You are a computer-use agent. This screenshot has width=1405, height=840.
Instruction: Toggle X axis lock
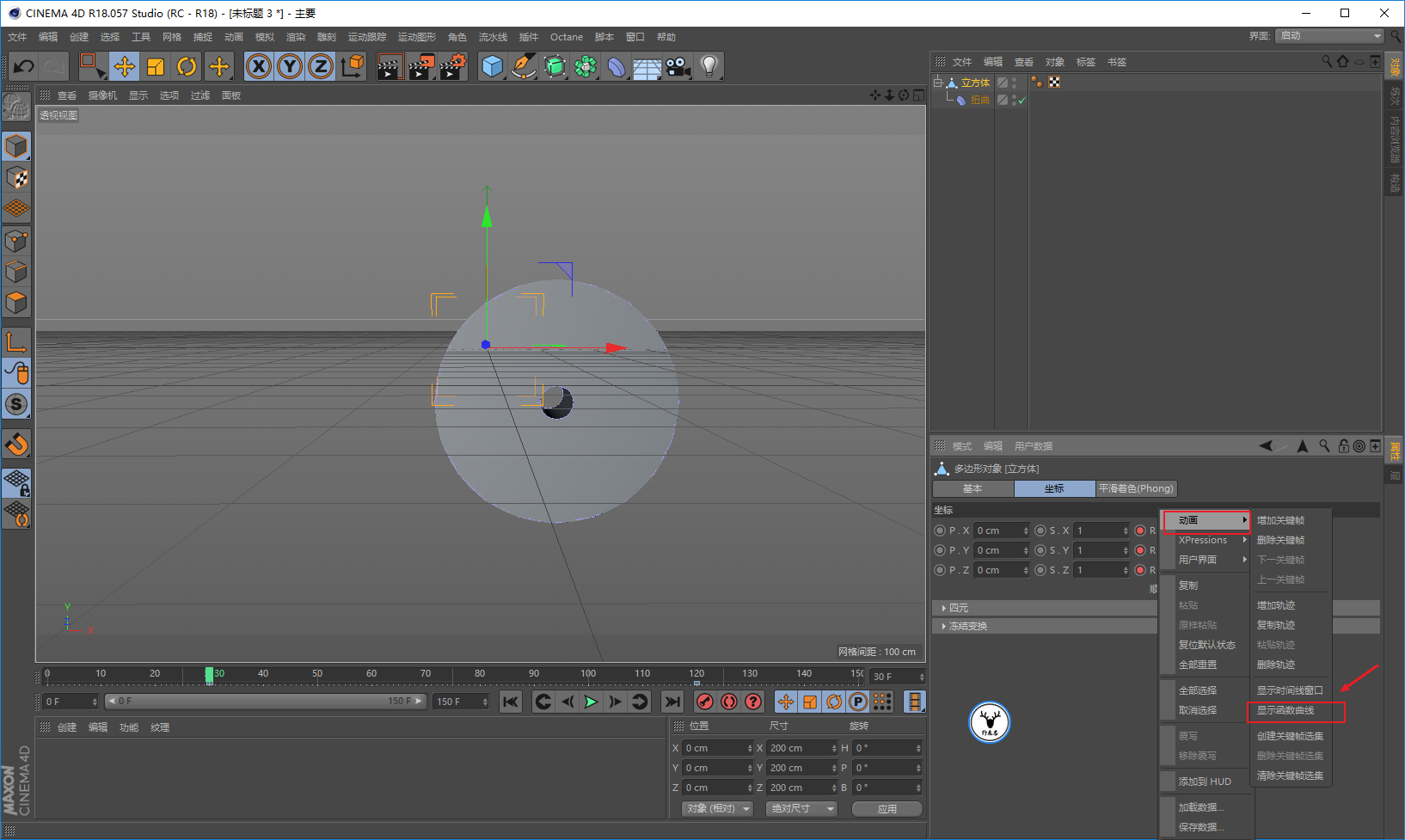tap(259, 66)
